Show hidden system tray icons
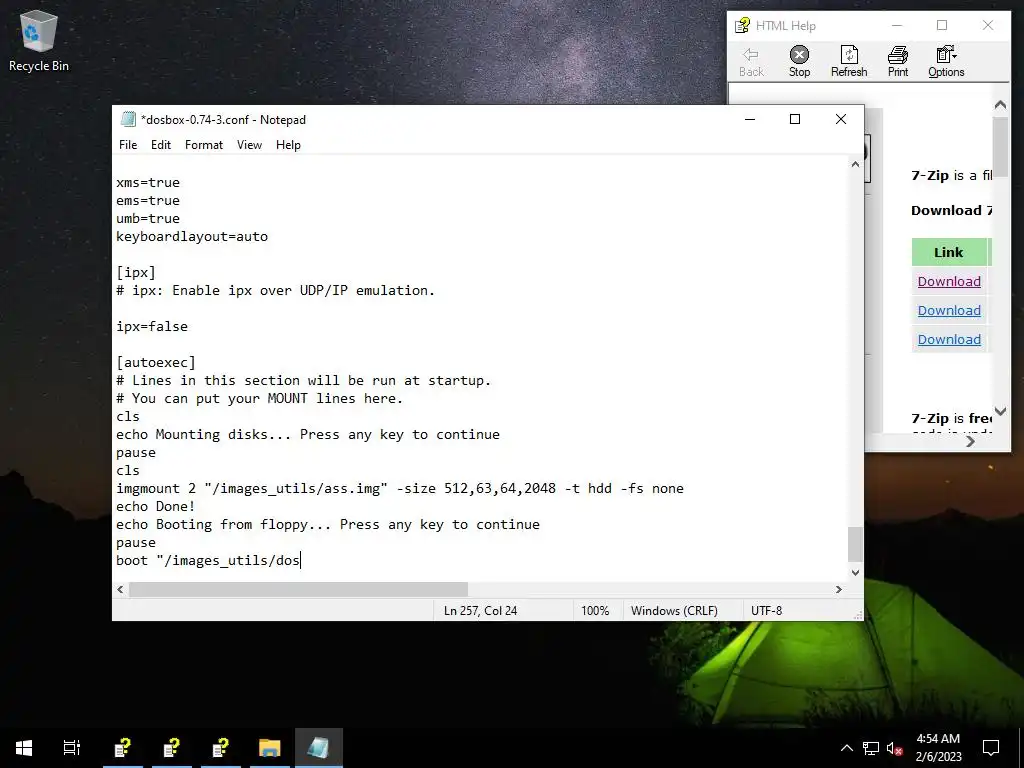This screenshot has height=768, width=1024. click(x=846, y=748)
